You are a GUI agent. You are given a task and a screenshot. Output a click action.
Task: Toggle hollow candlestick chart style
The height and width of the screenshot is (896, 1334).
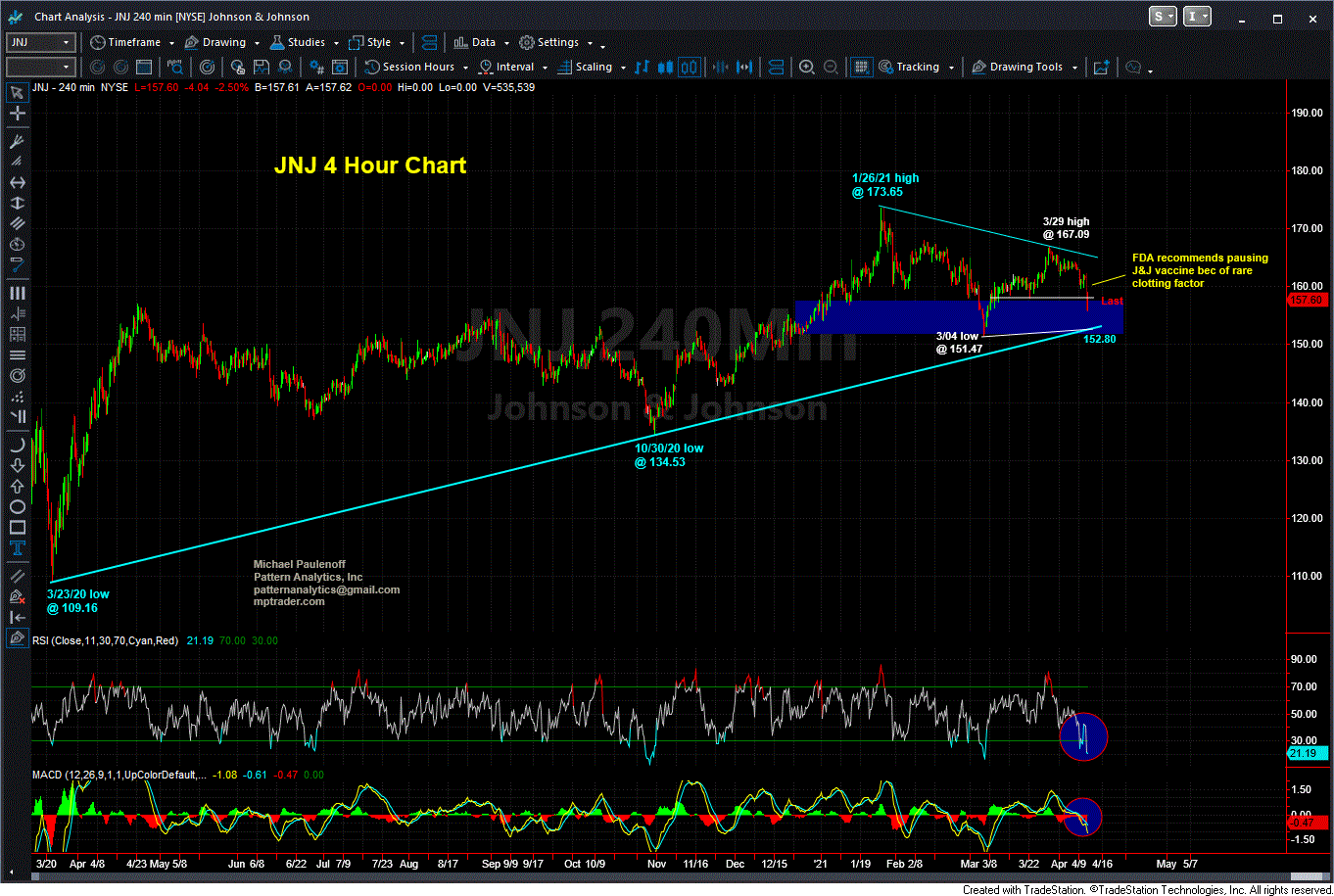coord(690,67)
